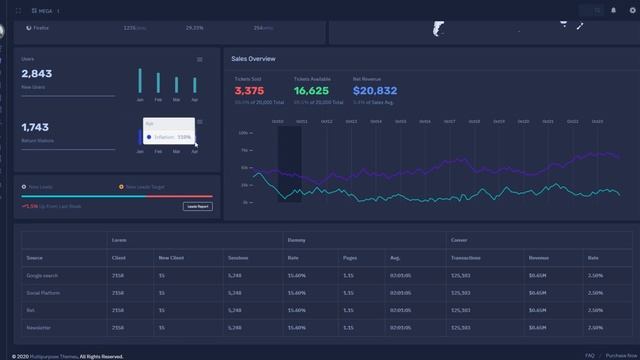Click the Social Platform row label
The image size is (640, 360).
pos(43,293)
